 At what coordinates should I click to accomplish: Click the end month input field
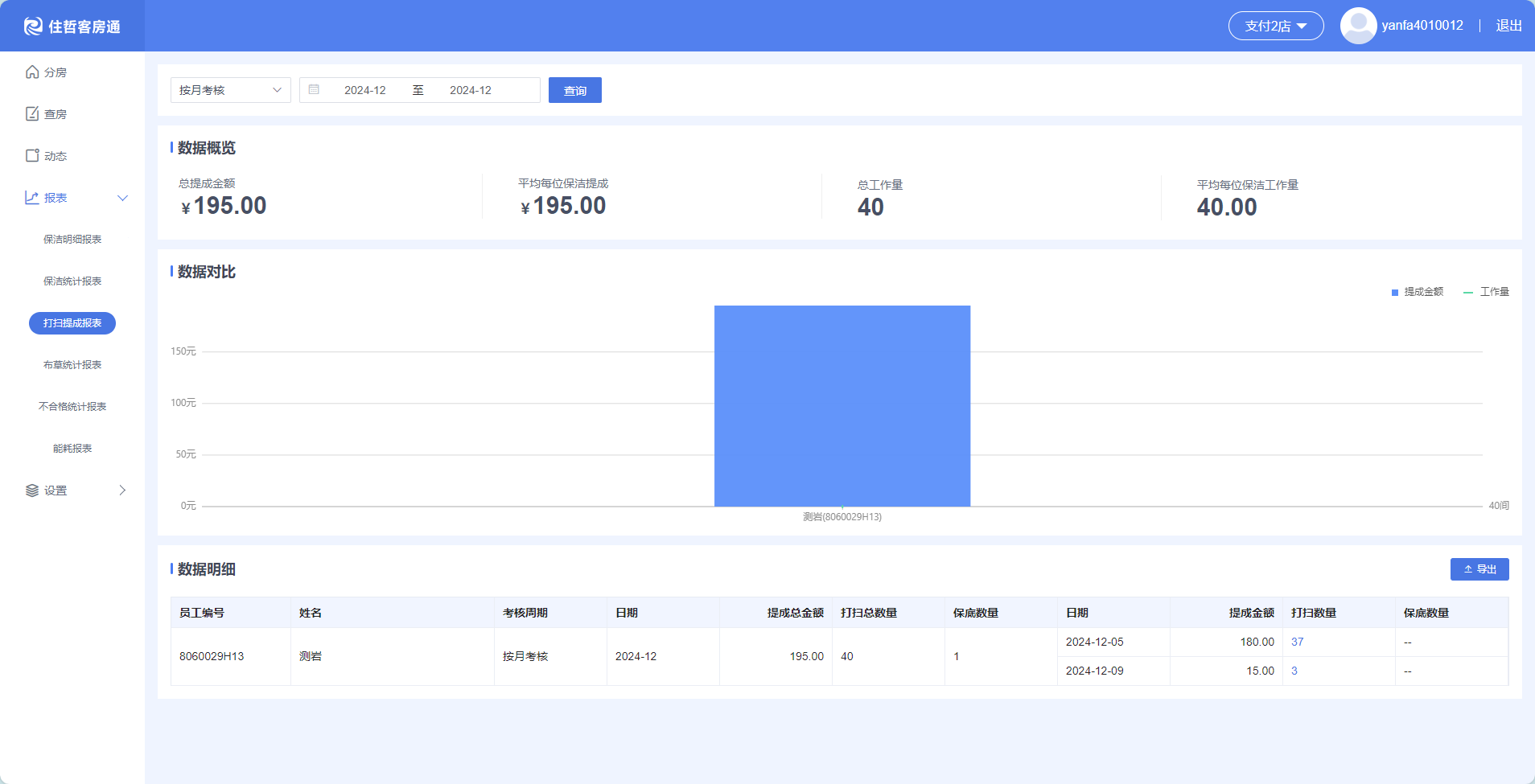tap(471, 90)
